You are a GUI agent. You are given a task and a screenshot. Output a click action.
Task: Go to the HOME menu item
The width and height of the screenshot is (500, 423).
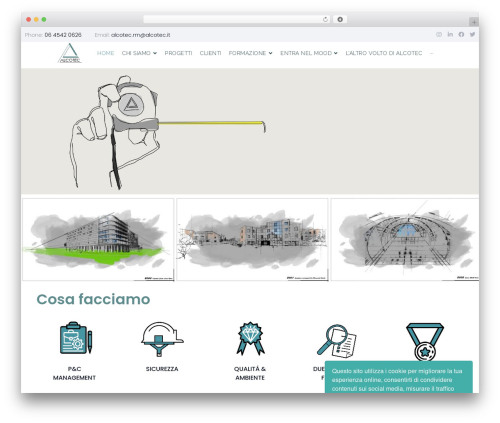coord(105,53)
